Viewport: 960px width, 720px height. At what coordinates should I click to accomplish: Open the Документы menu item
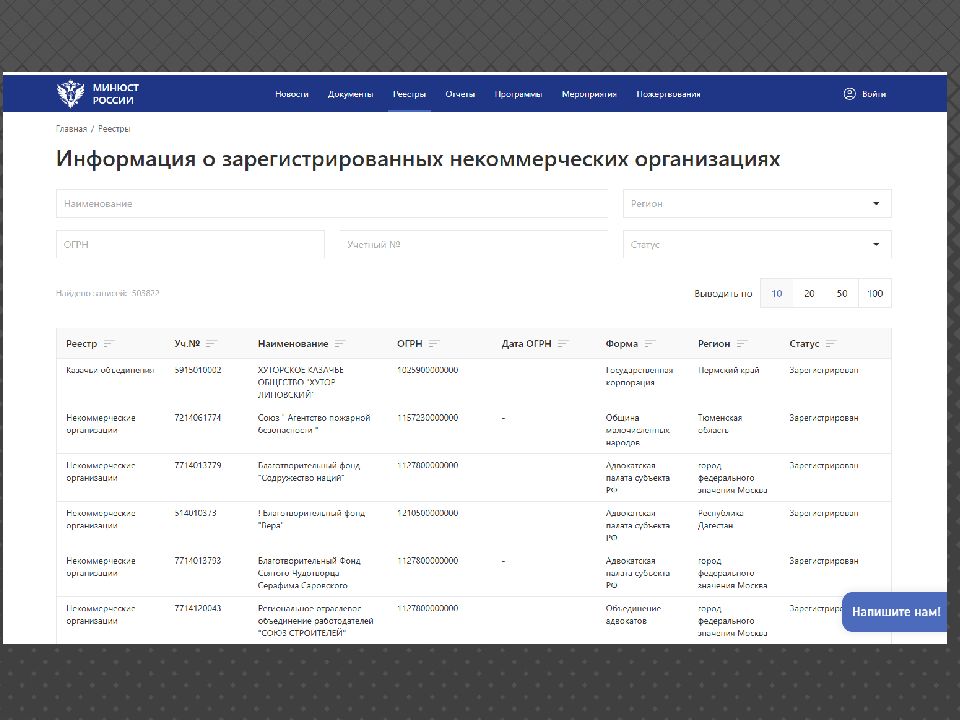[350, 94]
